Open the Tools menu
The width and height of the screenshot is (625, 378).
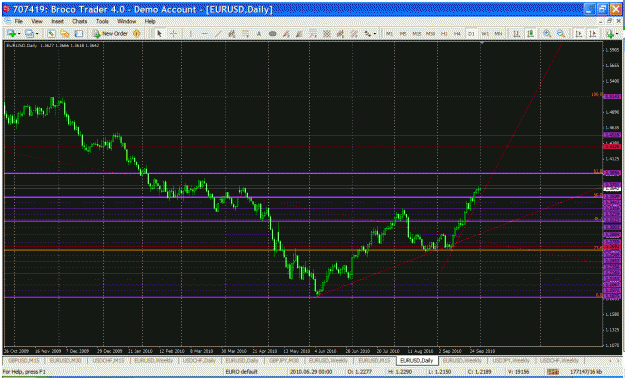[x=102, y=21]
